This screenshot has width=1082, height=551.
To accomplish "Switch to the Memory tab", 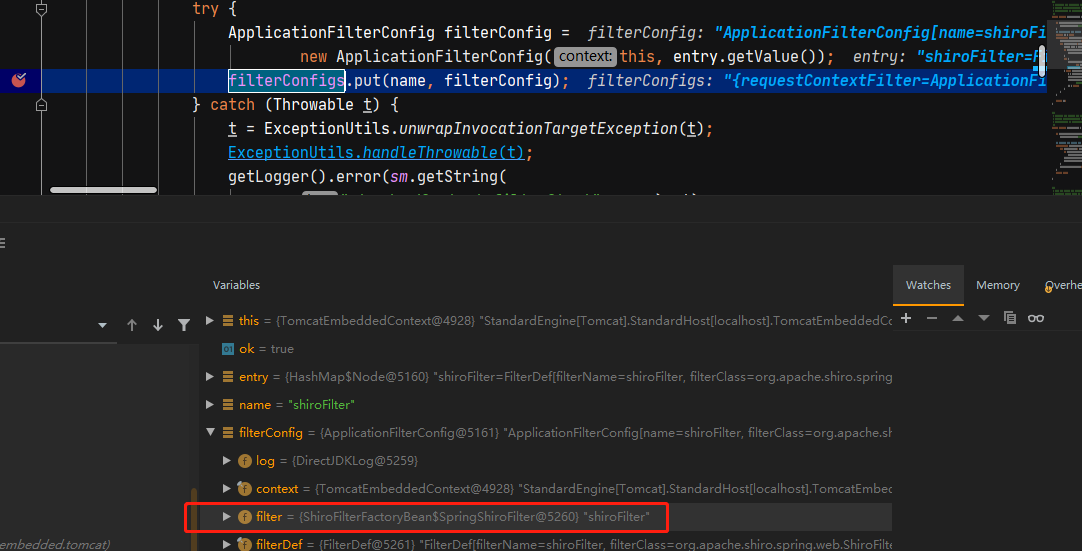I will (998, 285).
